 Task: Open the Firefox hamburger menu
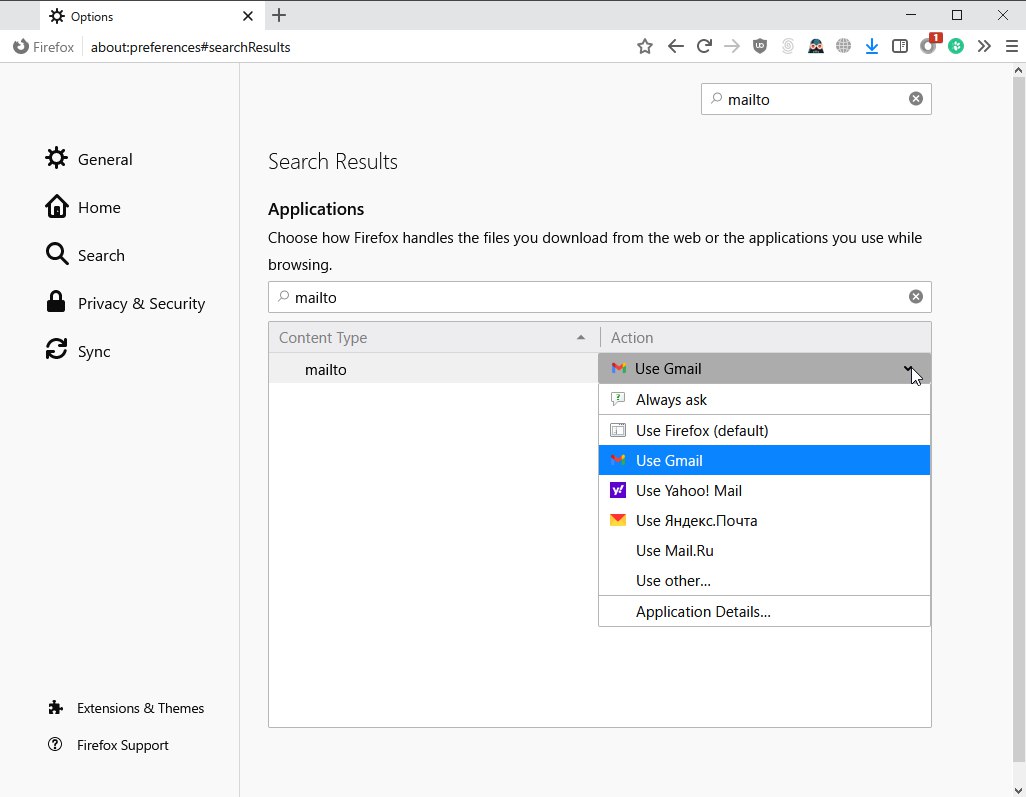[x=1012, y=46]
